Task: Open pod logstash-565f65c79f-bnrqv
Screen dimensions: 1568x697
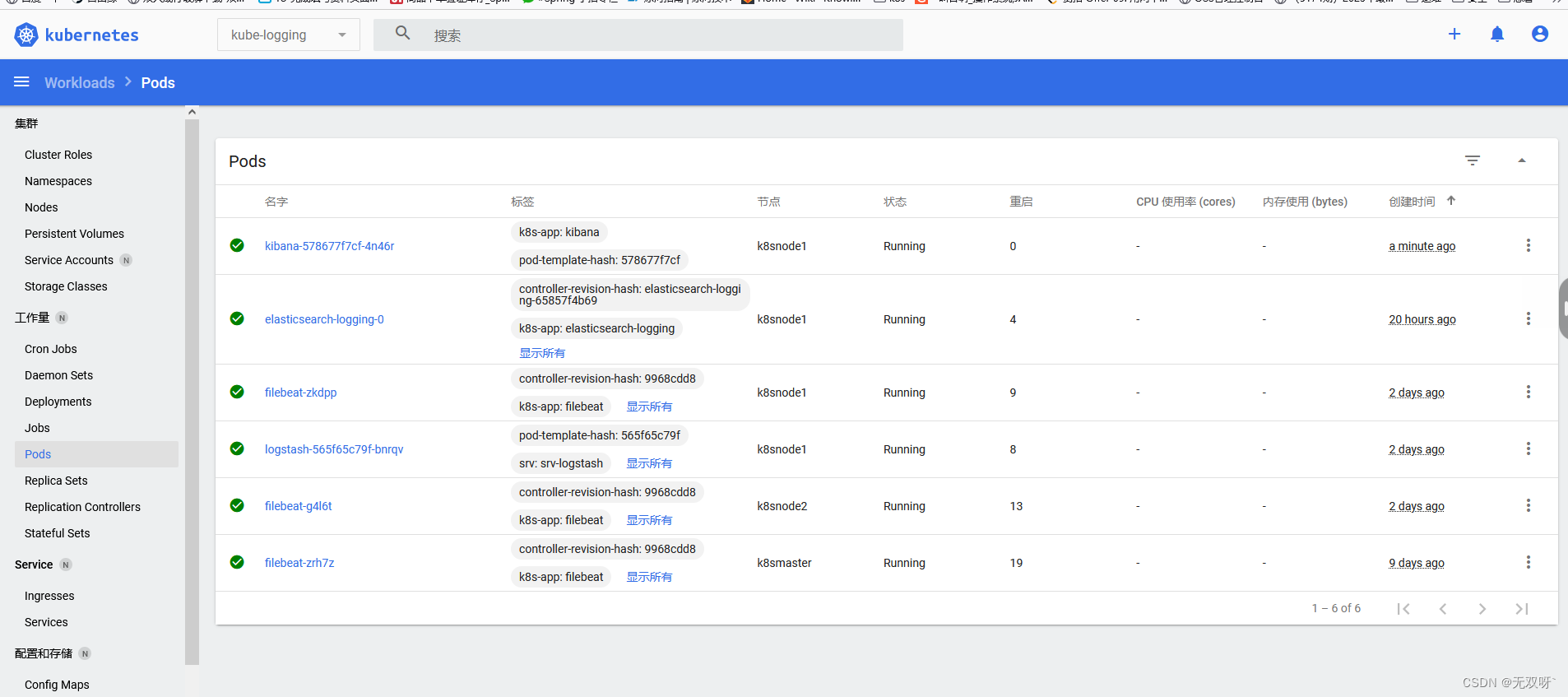Action: pos(334,449)
